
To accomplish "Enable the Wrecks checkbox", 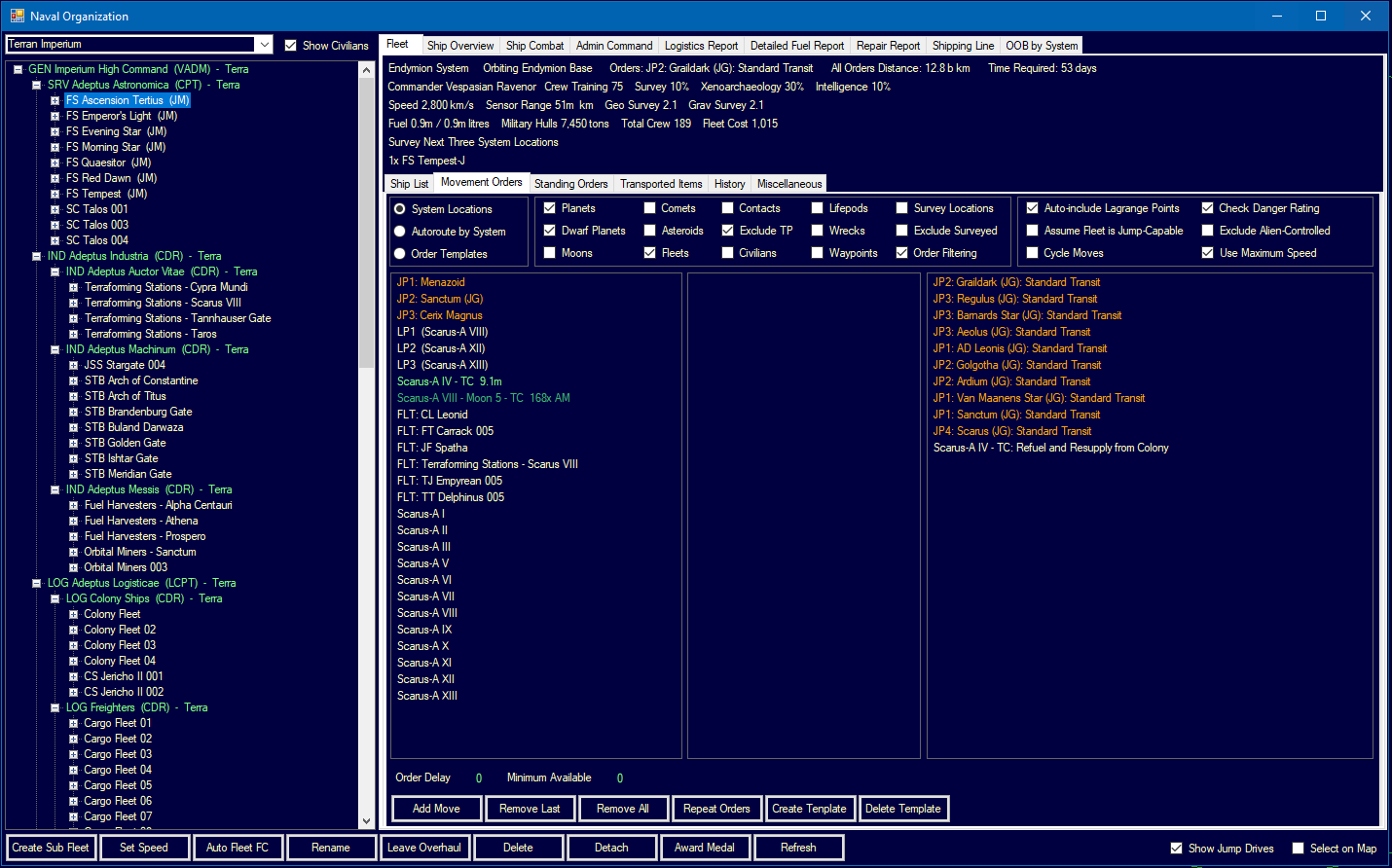I will [x=818, y=231].
